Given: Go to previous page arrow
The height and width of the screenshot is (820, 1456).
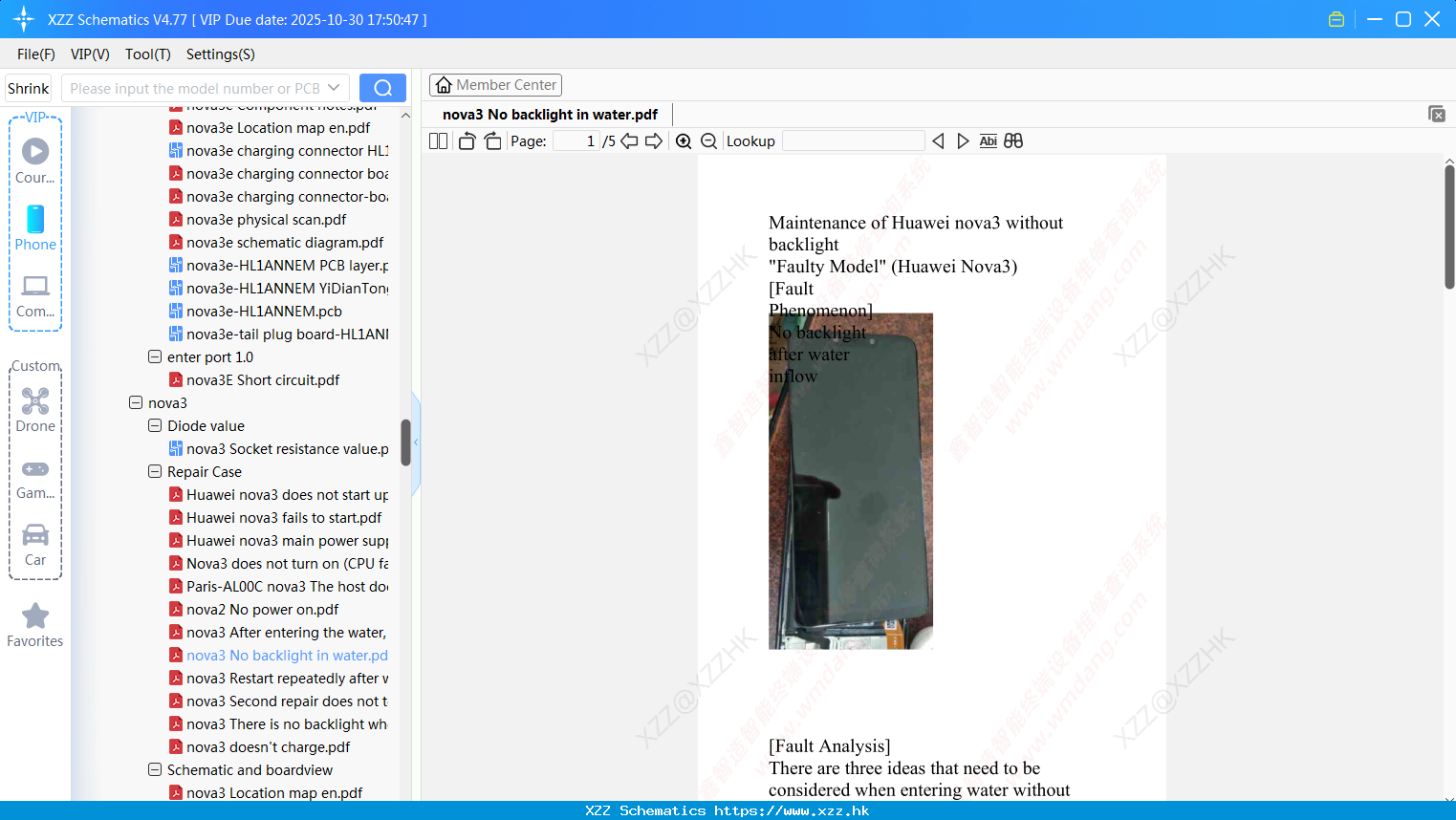Looking at the screenshot, I should (x=629, y=141).
